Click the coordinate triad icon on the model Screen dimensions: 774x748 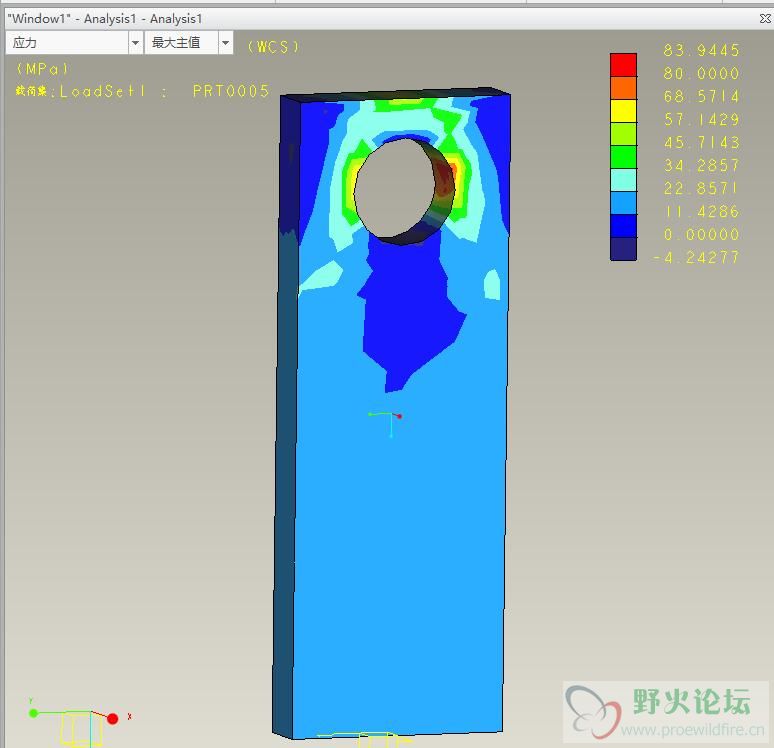(386, 424)
